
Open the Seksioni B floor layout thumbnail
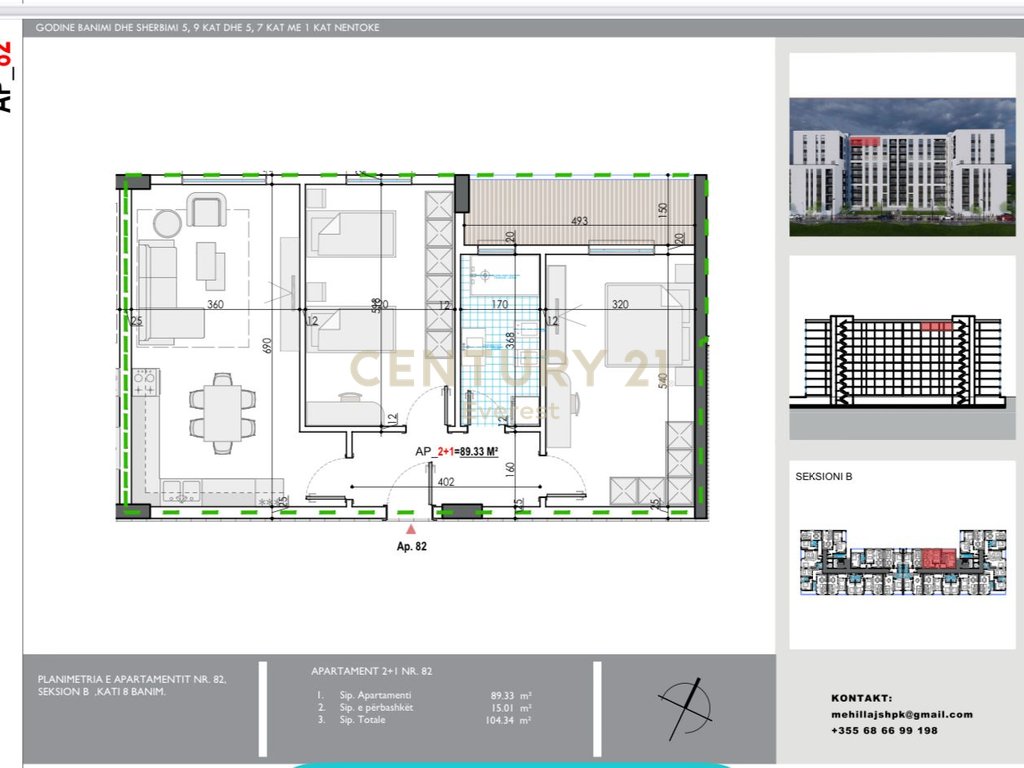pyautogui.click(x=903, y=562)
